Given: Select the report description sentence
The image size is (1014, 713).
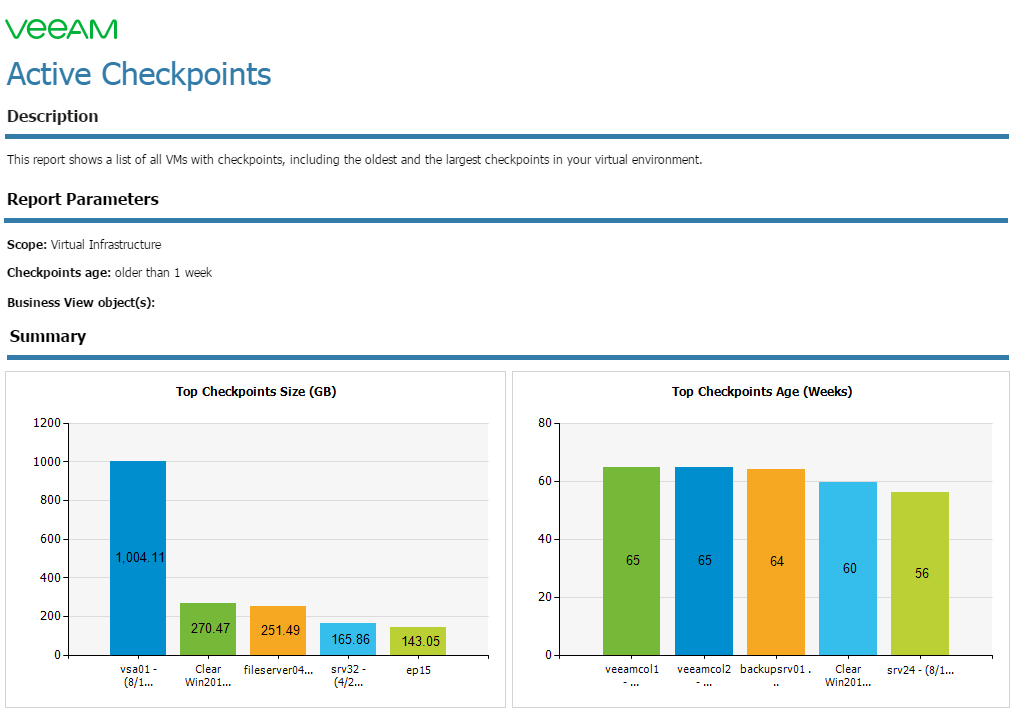Looking at the screenshot, I should (x=354, y=160).
